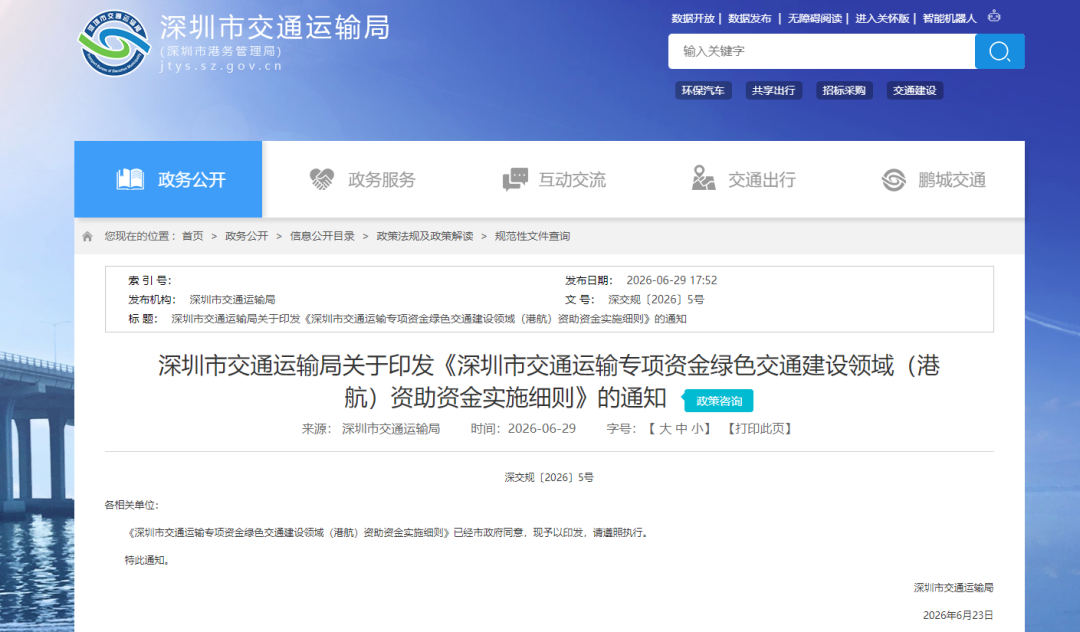The image size is (1080, 632).
Task: Set font size to 大
Action: (x=665, y=429)
